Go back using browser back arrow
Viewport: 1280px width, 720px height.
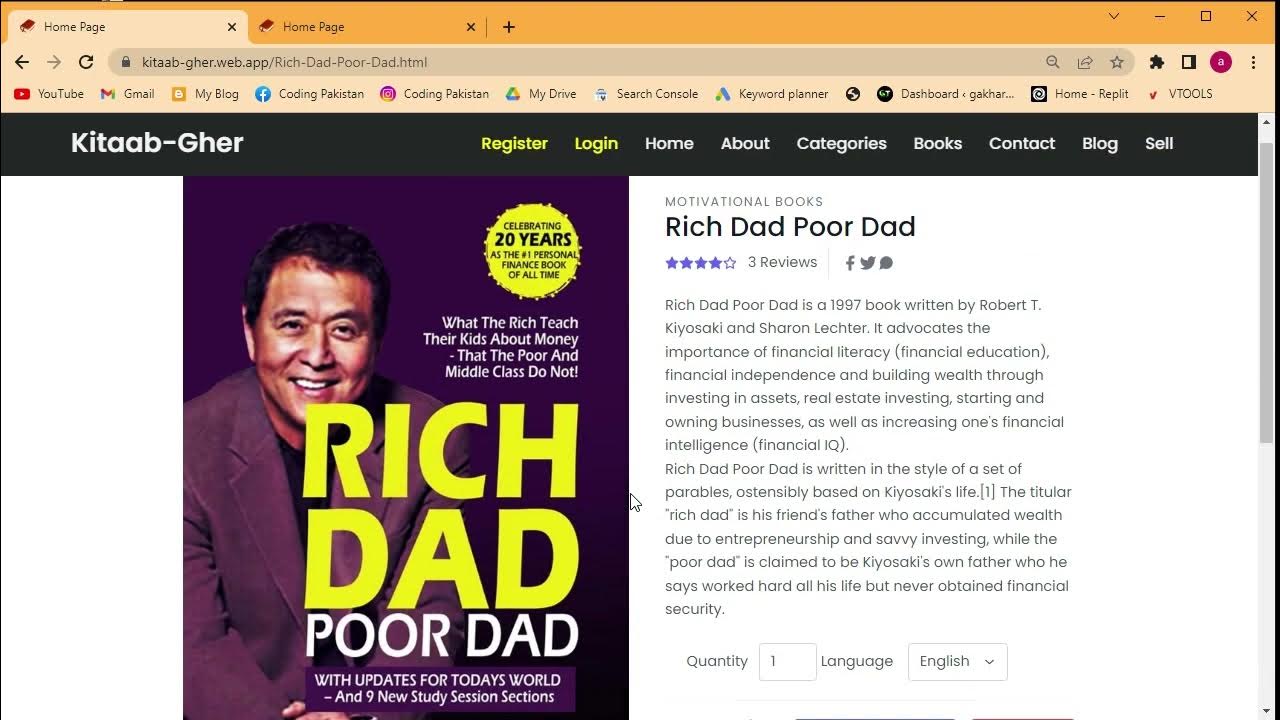(x=22, y=62)
